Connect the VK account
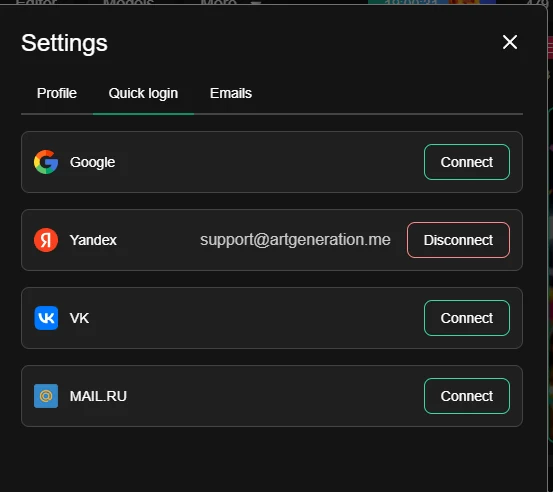This screenshot has height=492, width=553. (467, 318)
